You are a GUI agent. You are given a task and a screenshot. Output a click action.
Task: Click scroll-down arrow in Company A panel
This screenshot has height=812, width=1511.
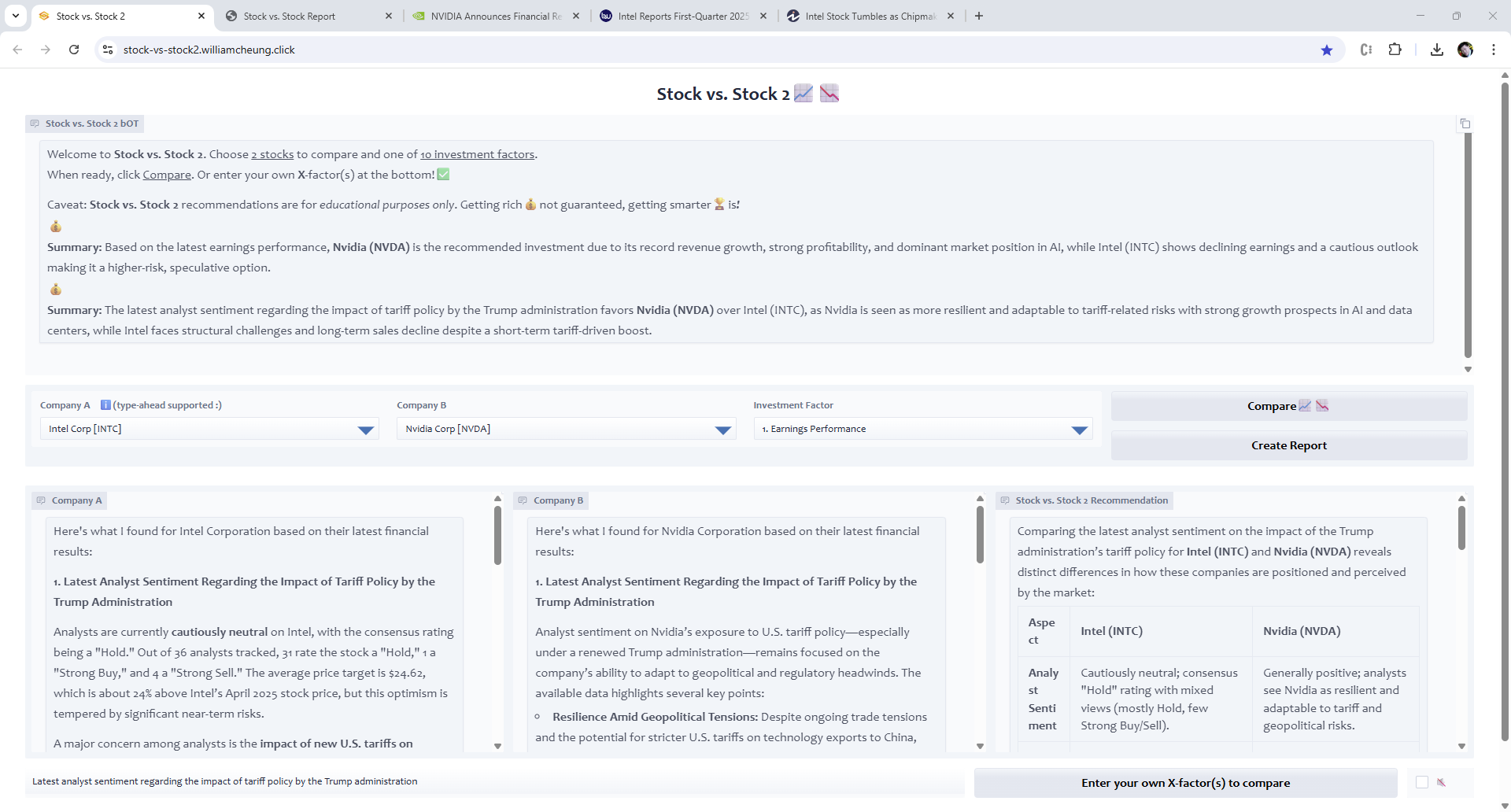497,746
